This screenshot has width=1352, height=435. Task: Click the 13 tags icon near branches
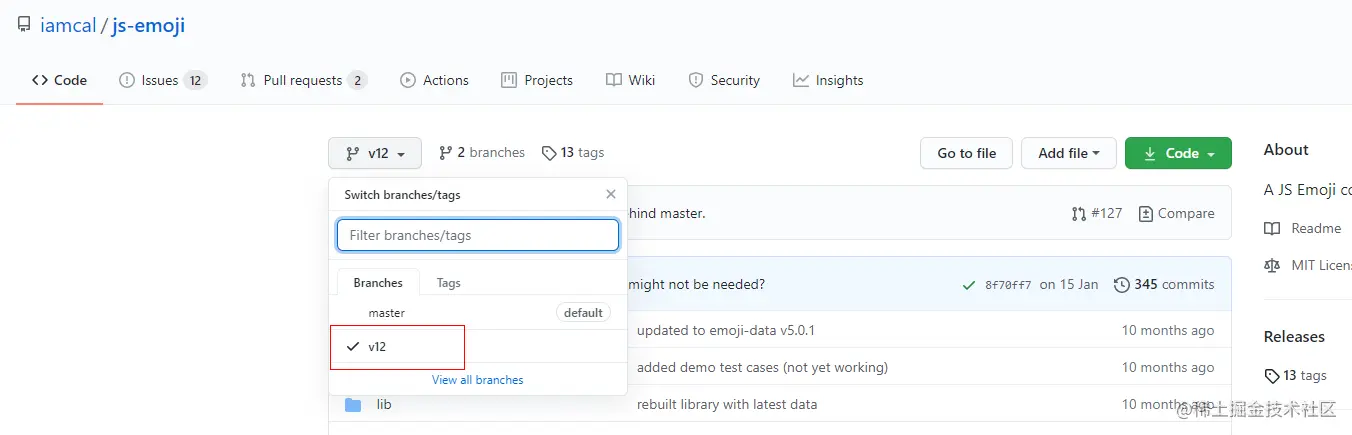pos(549,153)
